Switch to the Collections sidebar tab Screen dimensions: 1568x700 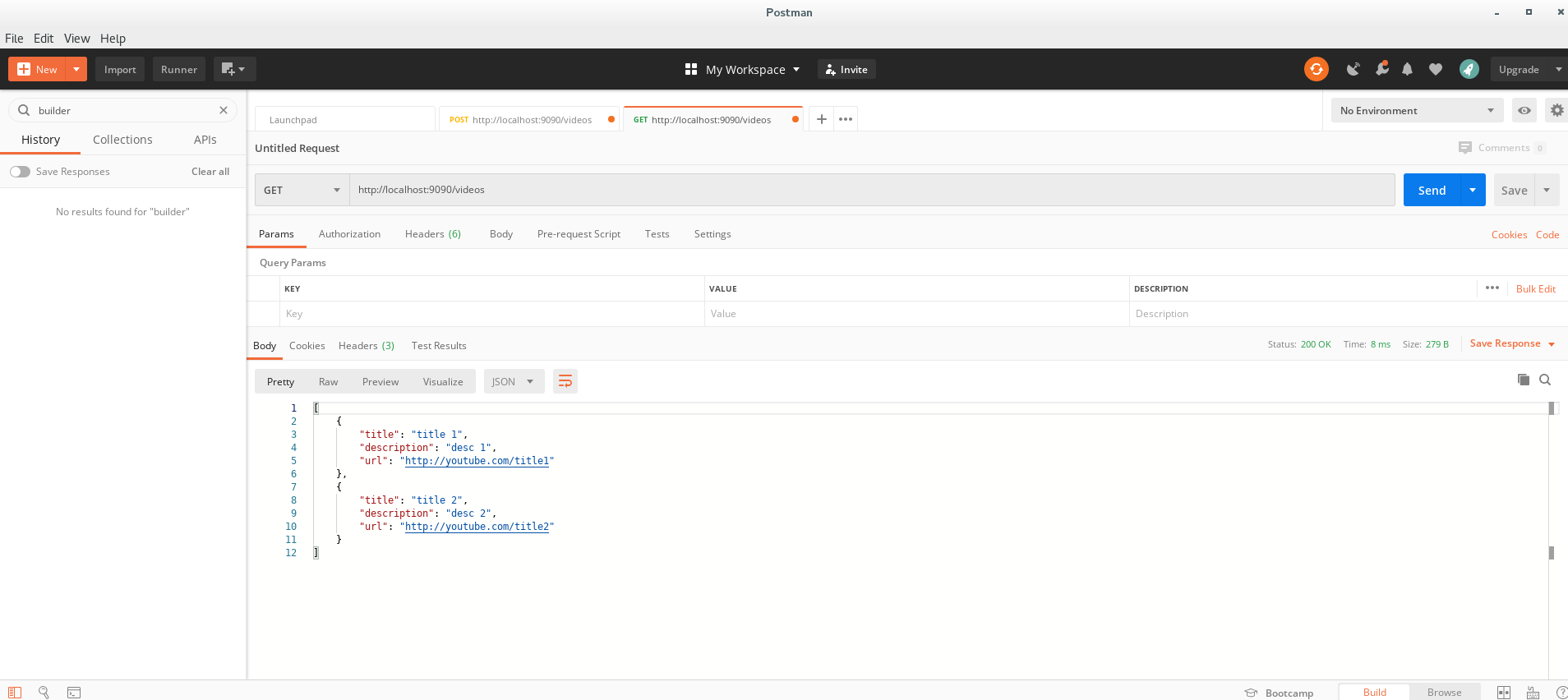(122, 140)
